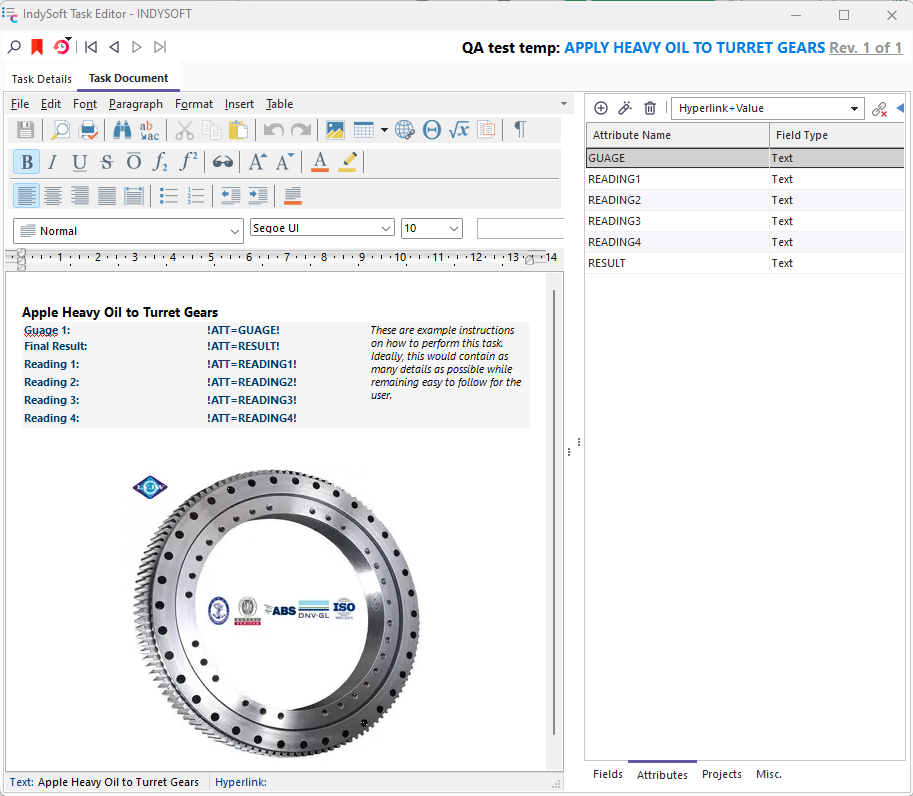Viewport: 913px width, 796px height.
Task: Click the Find binoculars icon
Action: coord(122,130)
